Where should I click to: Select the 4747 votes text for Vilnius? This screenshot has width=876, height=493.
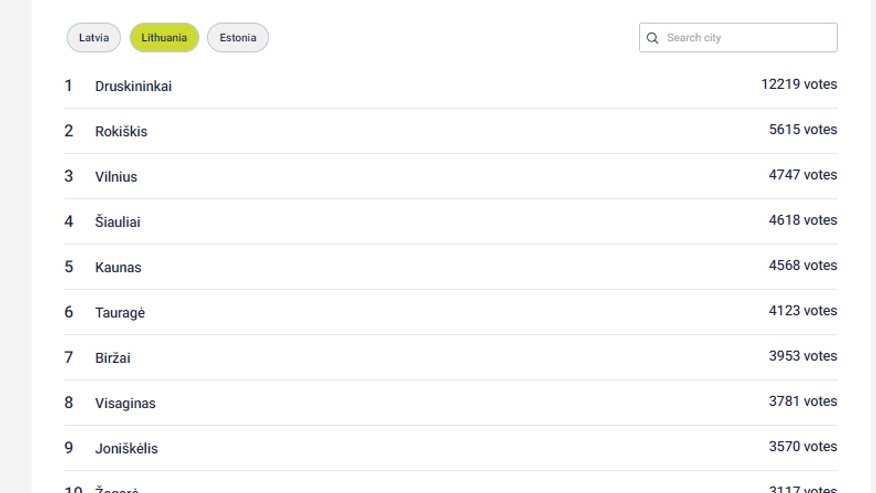coord(803,175)
